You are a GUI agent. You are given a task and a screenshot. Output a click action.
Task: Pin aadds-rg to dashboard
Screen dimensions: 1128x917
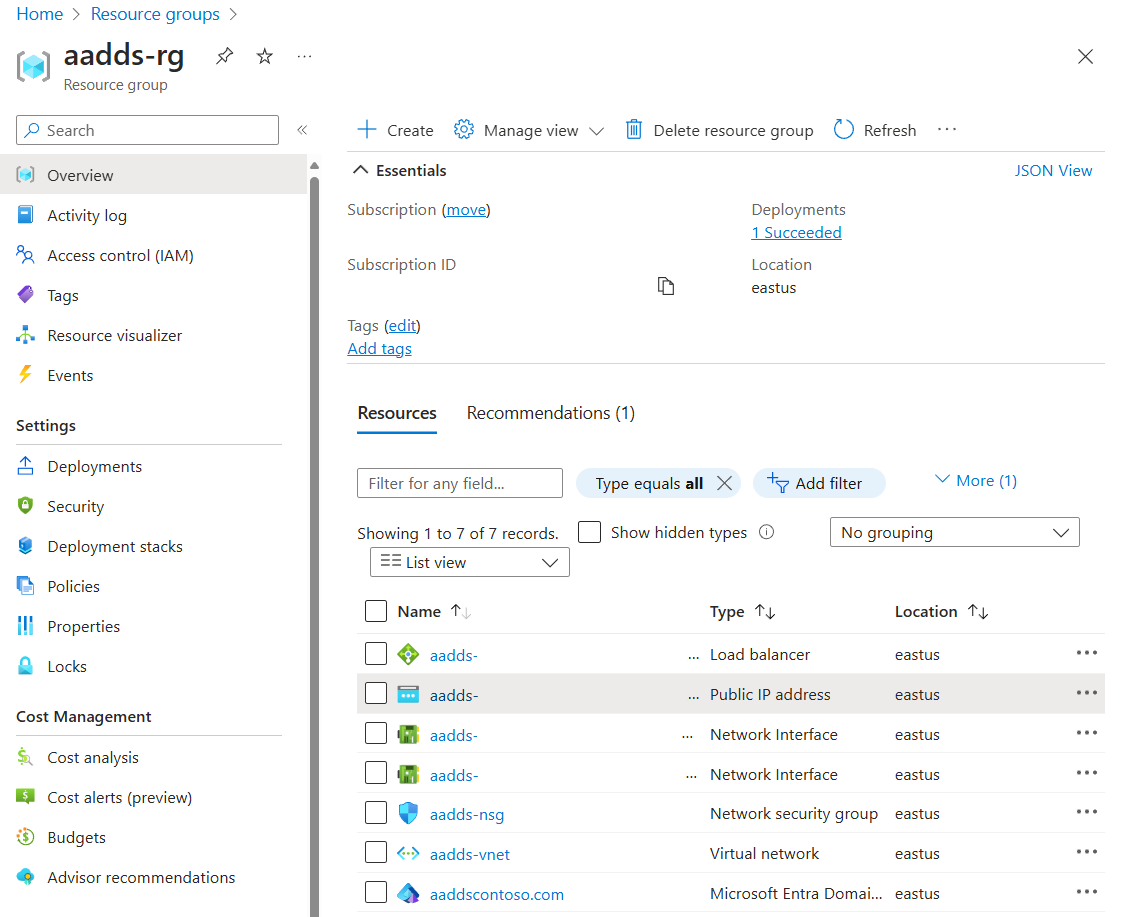pyautogui.click(x=224, y=56)
